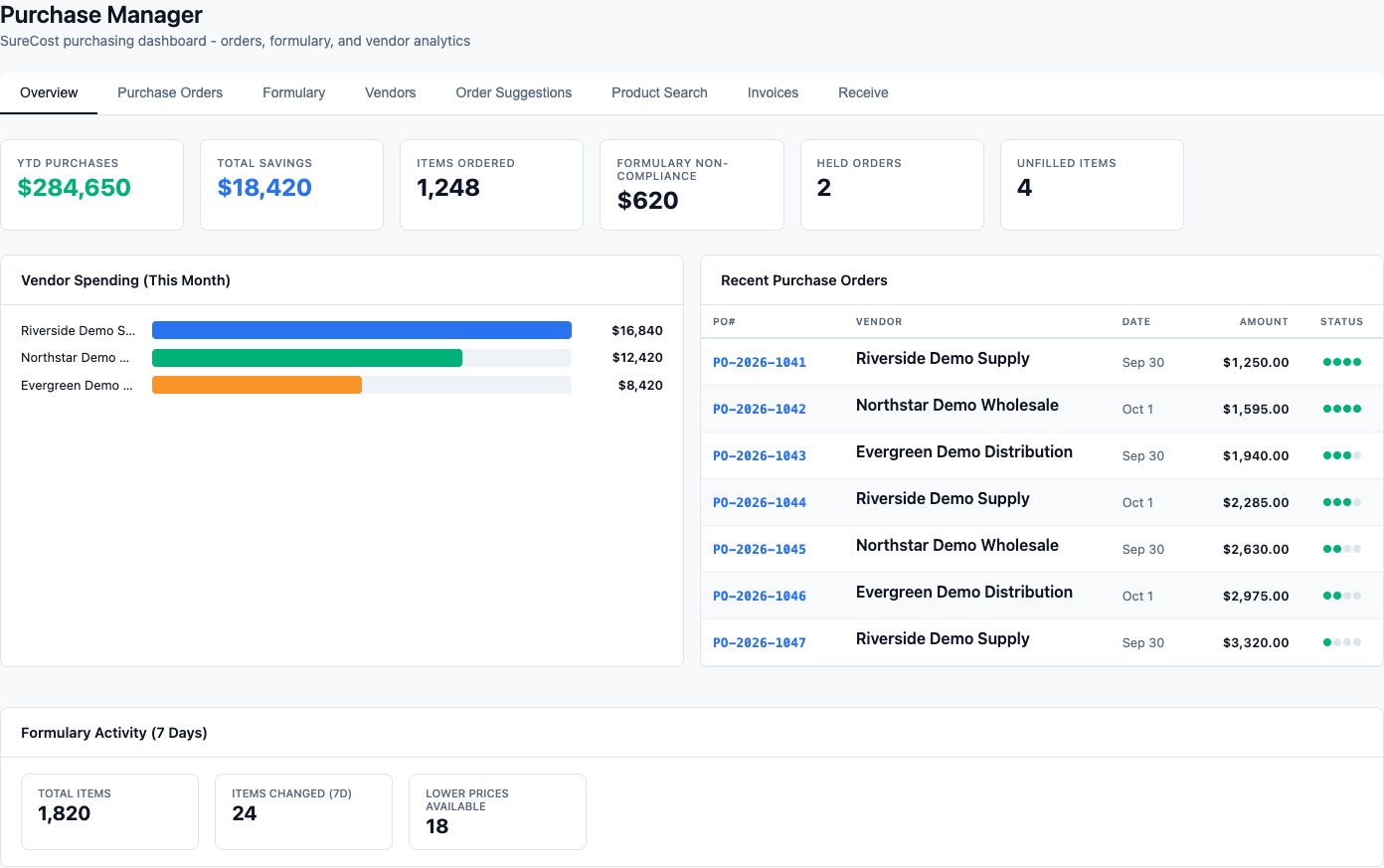Click the $8,420 vendor spending value

point(640,385)
